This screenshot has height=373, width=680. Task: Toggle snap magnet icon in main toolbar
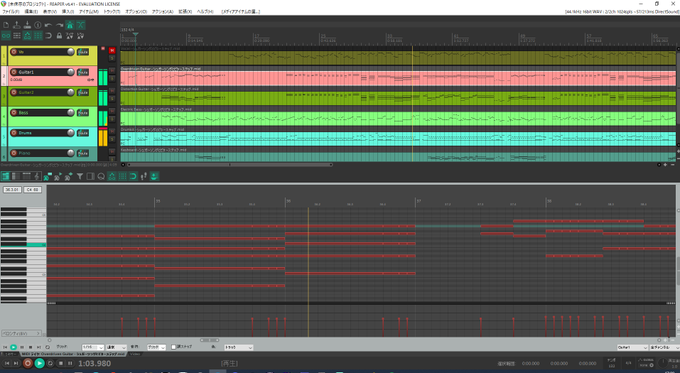point(49,36)
